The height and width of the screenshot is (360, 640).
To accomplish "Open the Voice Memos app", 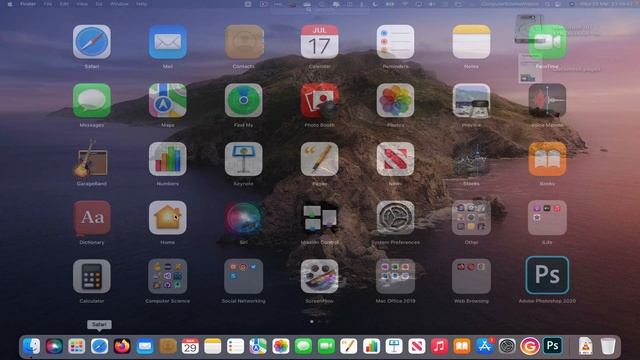I will (547, 101).
